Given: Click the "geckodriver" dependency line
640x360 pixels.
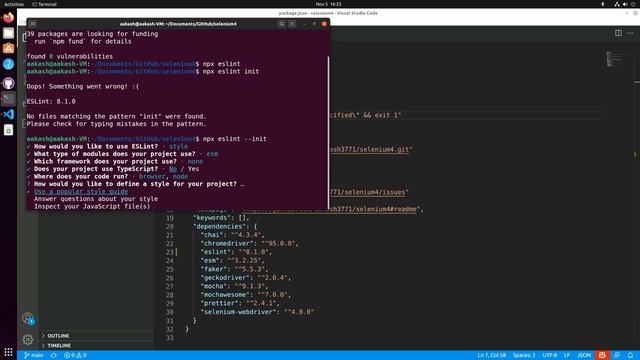Looking at the screenshot, I should coord(245,278).
